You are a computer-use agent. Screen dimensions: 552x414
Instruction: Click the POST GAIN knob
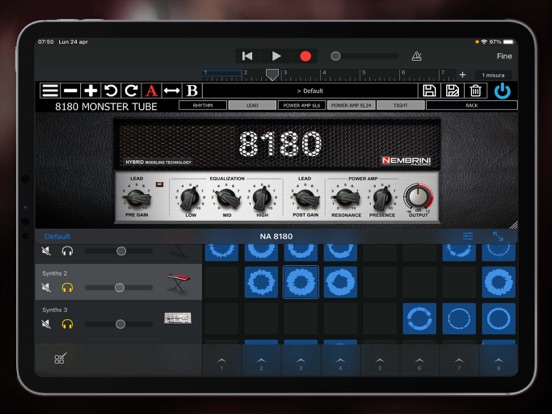pos(306,198)
